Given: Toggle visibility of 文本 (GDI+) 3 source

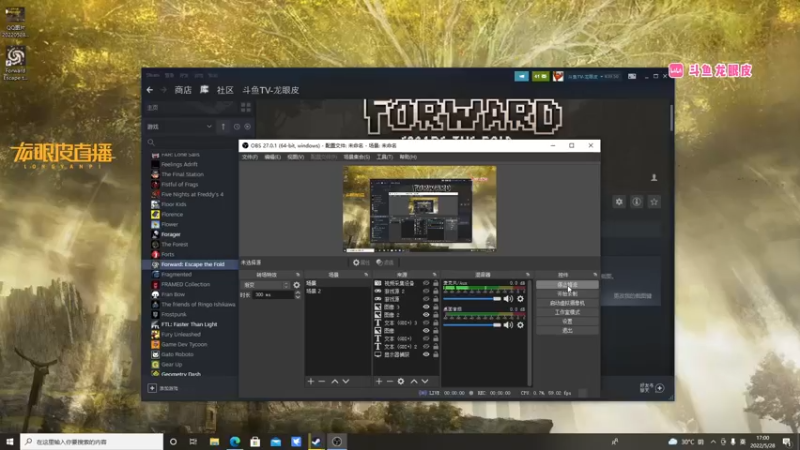Looking at the screenshot, I should click(426, 322).
